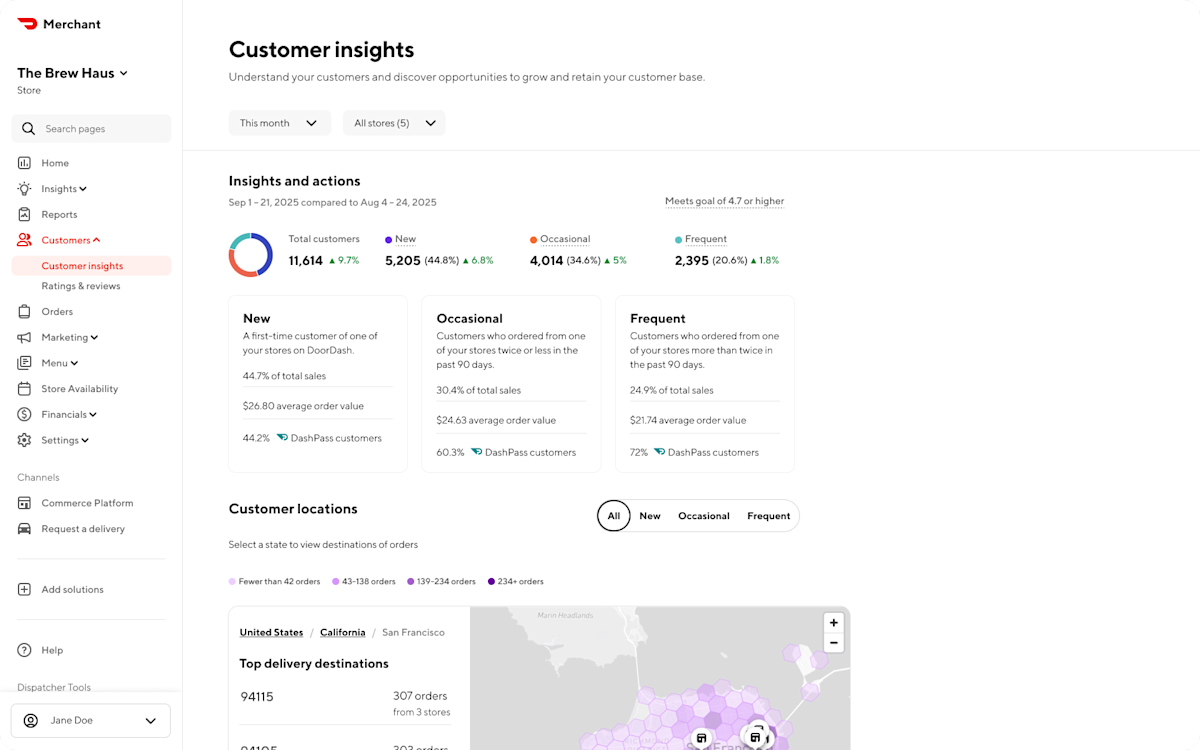This screenshot has width=1200, height=750.
Task: Select the New customer location filter
Action: click(x=650, y=516)
